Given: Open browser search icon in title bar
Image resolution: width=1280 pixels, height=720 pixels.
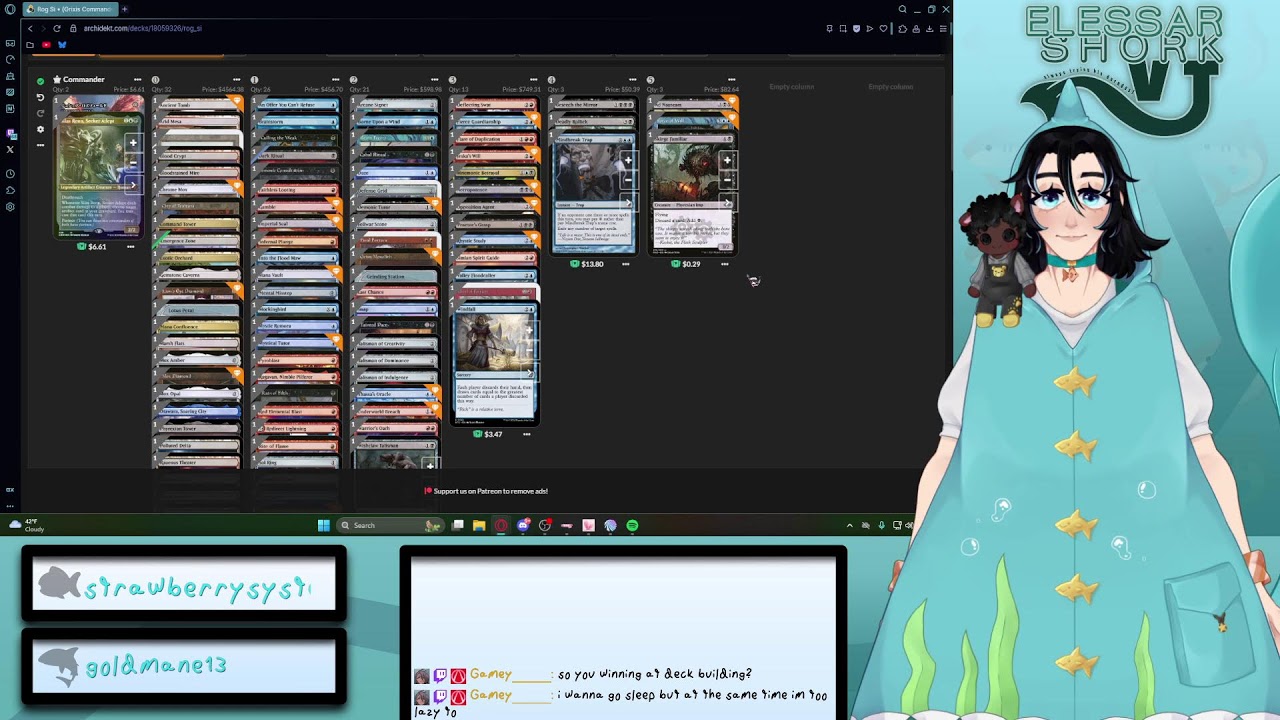Looking at the screenshot, I should [903, 9].
